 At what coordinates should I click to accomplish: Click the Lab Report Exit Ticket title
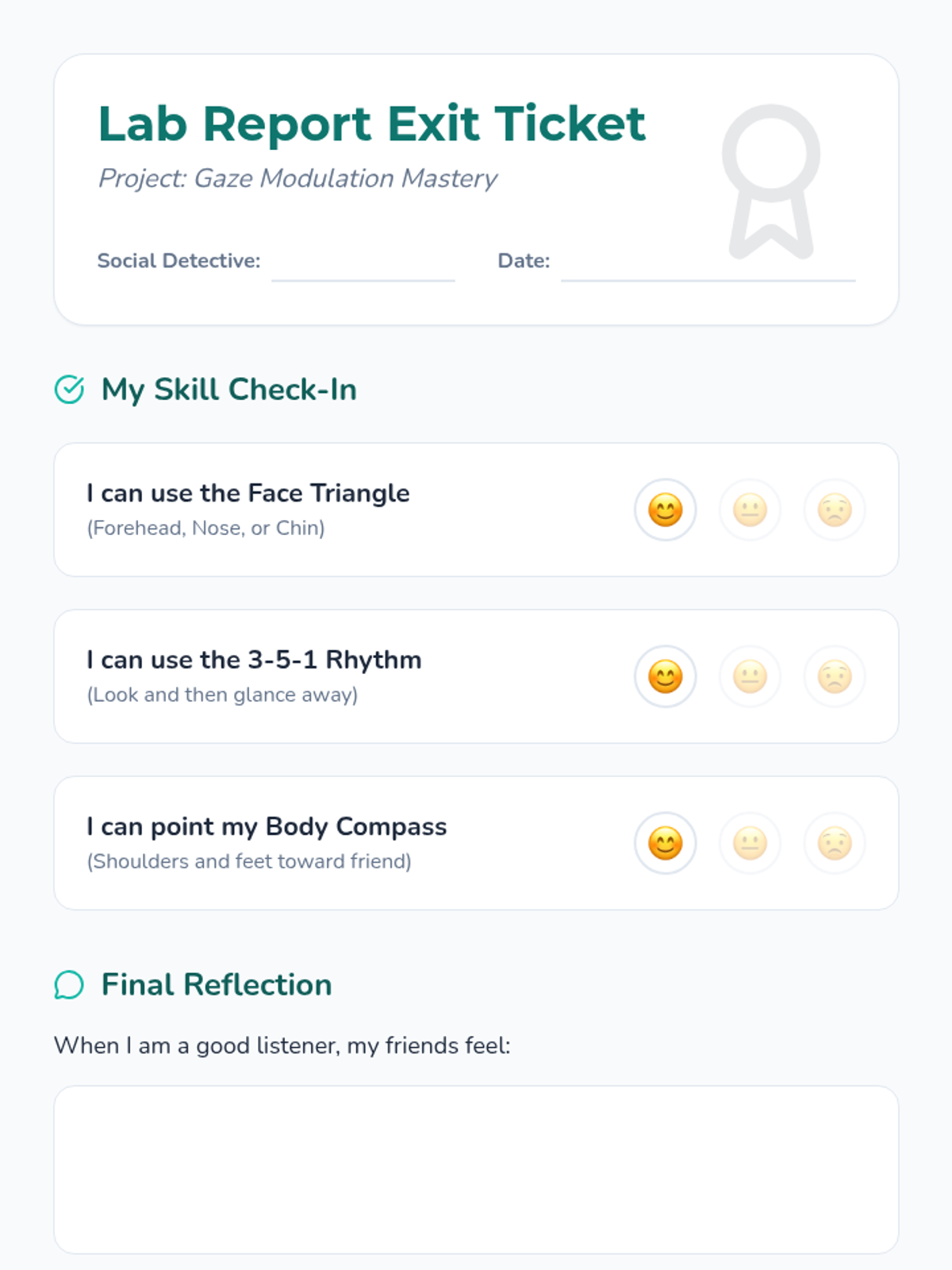(x=371, y=124)
